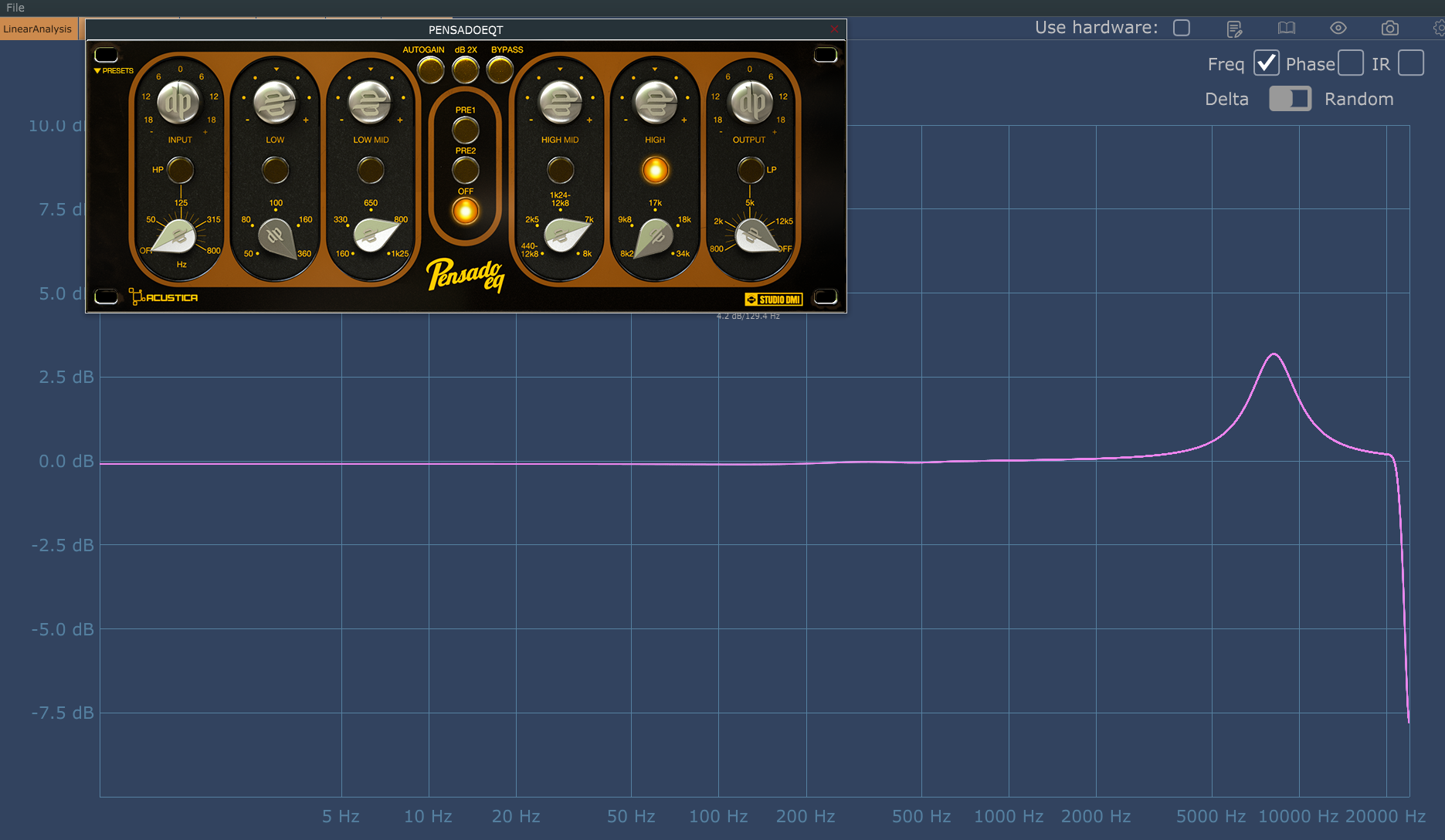This screenshot has width=1445, height=840.
Task: Click the 8k mark on the HIGH MID dial
Action: [x=587, y=254]
